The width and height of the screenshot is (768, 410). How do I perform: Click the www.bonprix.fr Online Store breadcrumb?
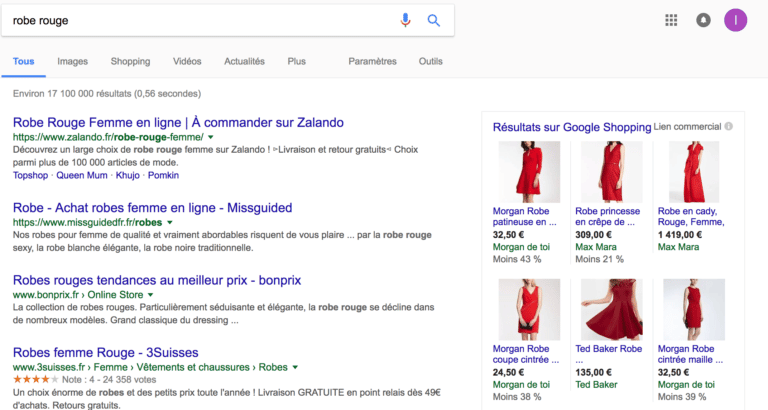[x=78, y=295]
